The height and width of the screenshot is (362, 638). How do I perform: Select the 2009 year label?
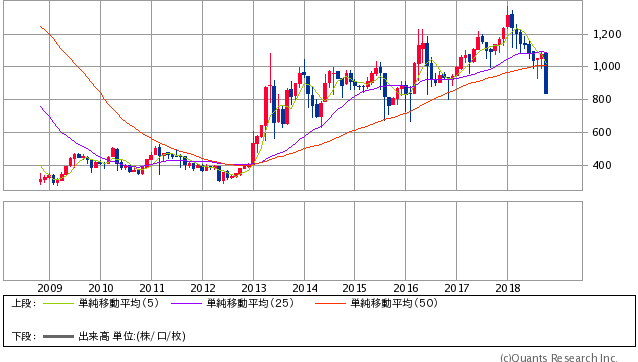click(50, 288)
